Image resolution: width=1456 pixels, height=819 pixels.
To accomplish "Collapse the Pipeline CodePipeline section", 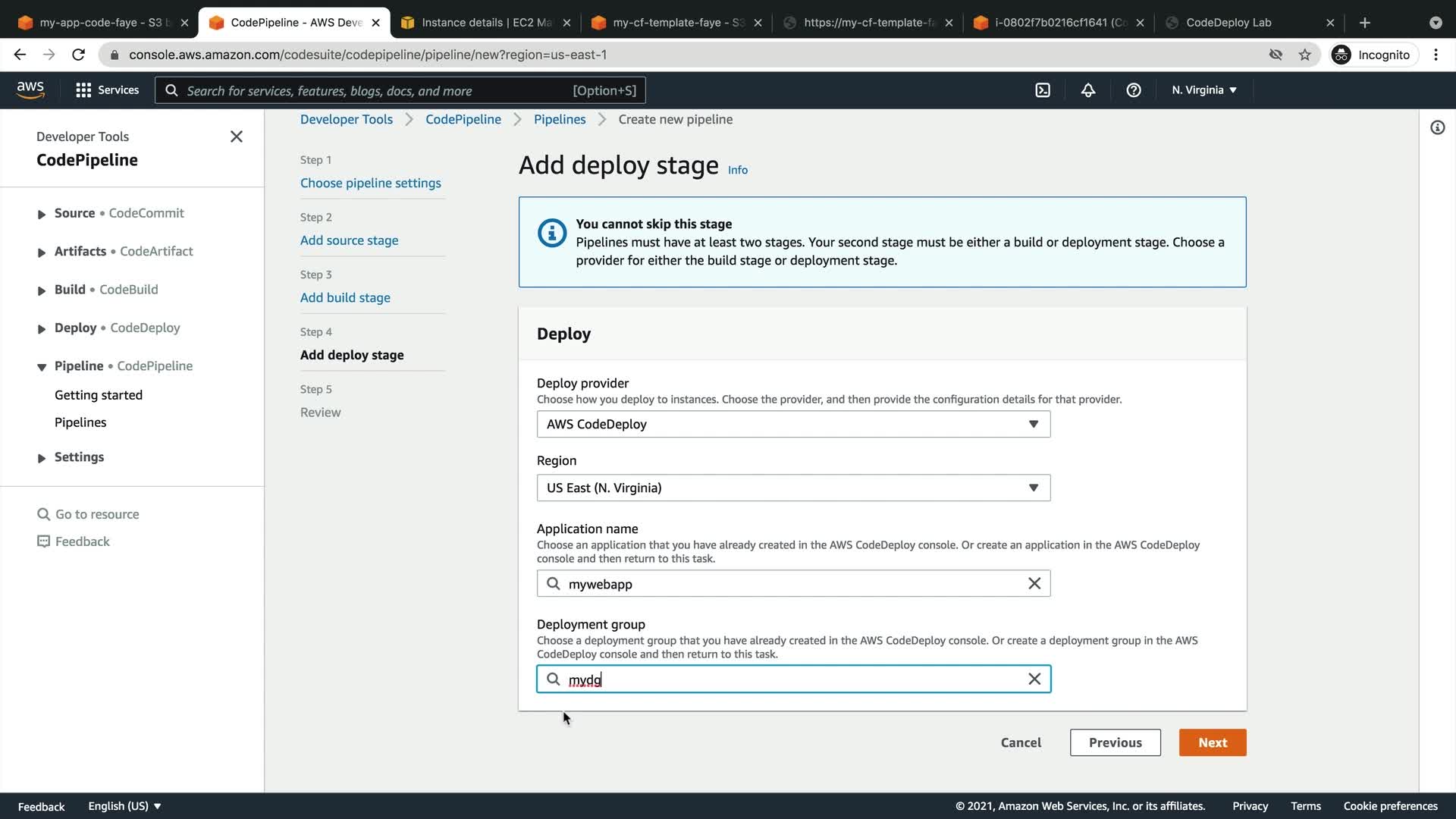I will (42, 367).
